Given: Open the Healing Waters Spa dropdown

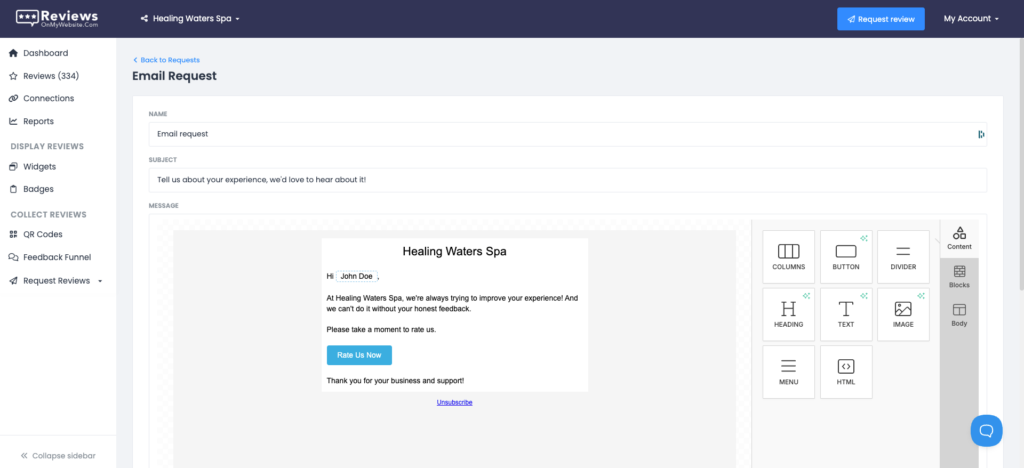Looking at the screenshot, I should pyautogui.click(x=190, y=19).
